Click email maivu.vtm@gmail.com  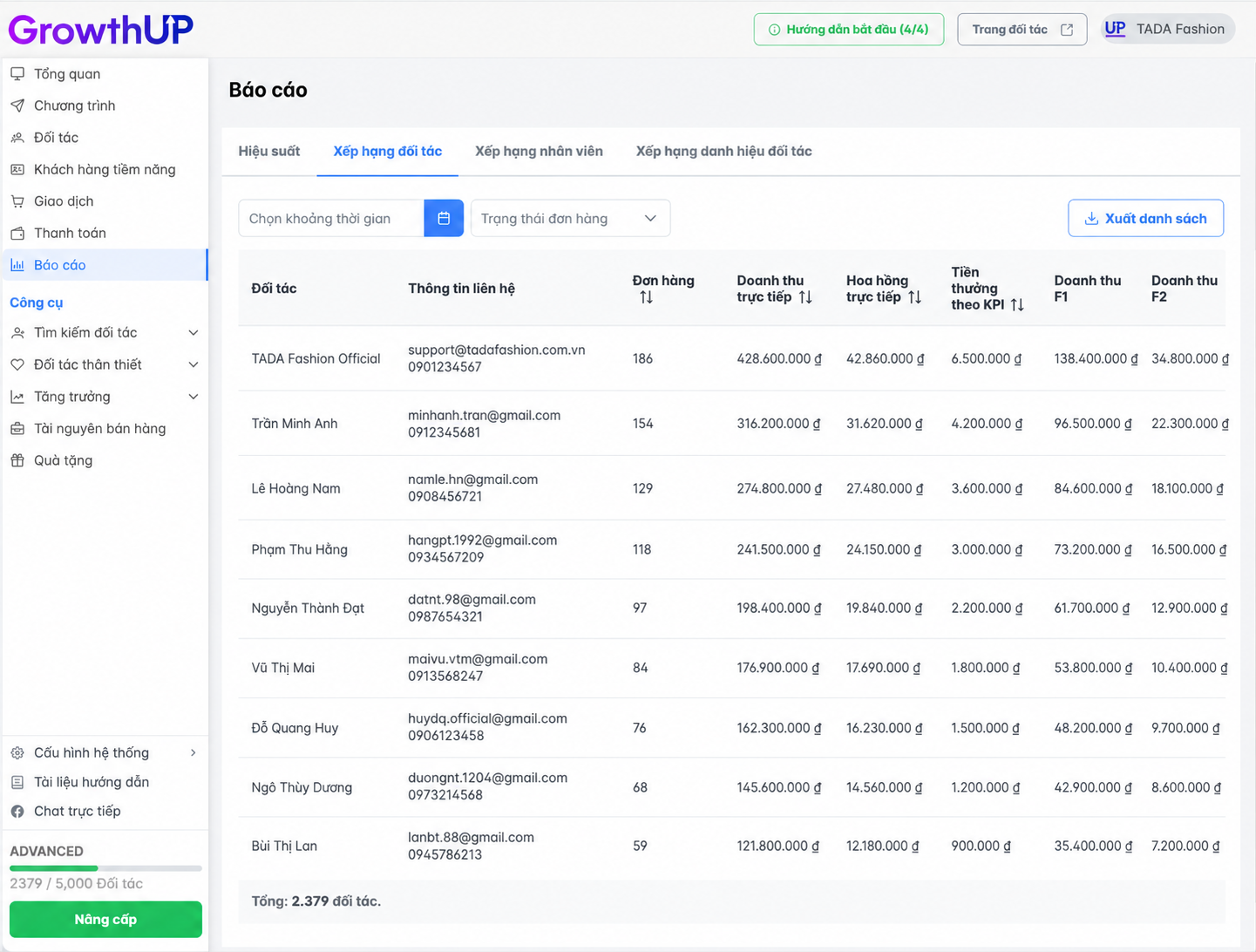(x=478, y=659)
